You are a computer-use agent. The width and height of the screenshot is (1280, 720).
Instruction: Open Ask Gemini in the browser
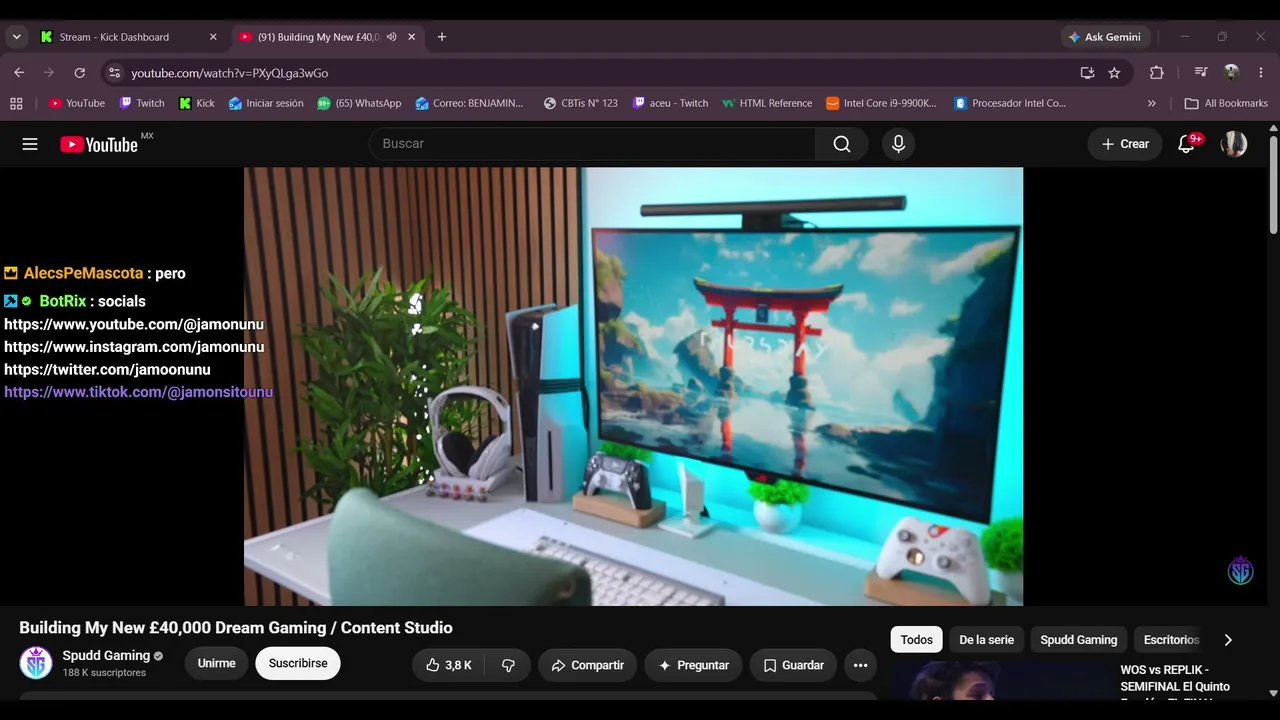1104,37
